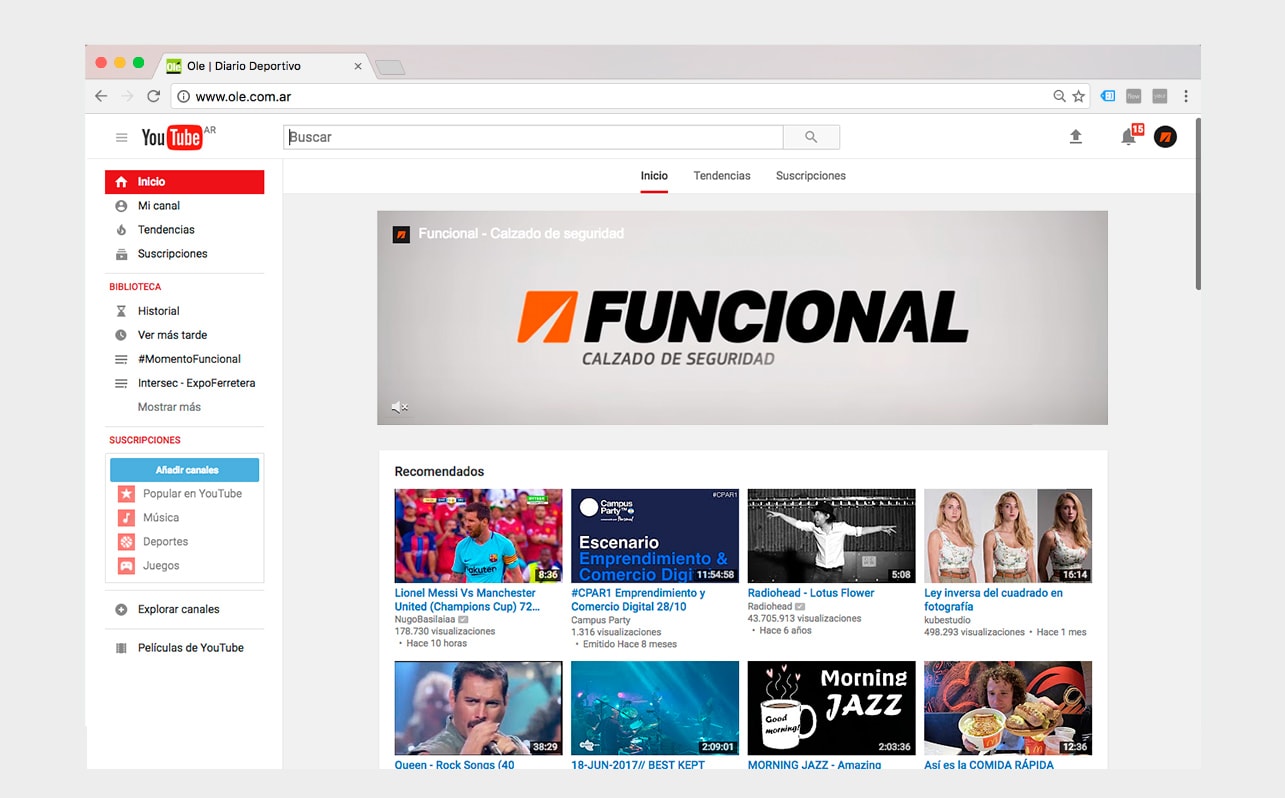Select the Inicio tab
The height and width of the screenshot is (798, 1285).
pyautogui.click(x=654, y=176)
